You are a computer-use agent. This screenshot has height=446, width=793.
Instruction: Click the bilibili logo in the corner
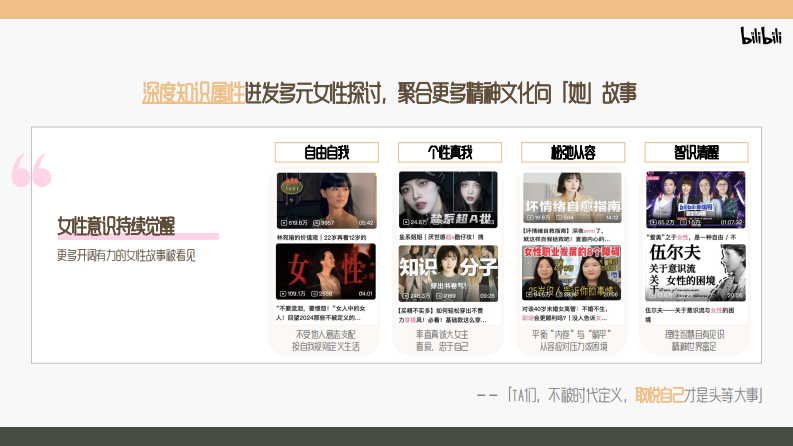click(759, 36)
